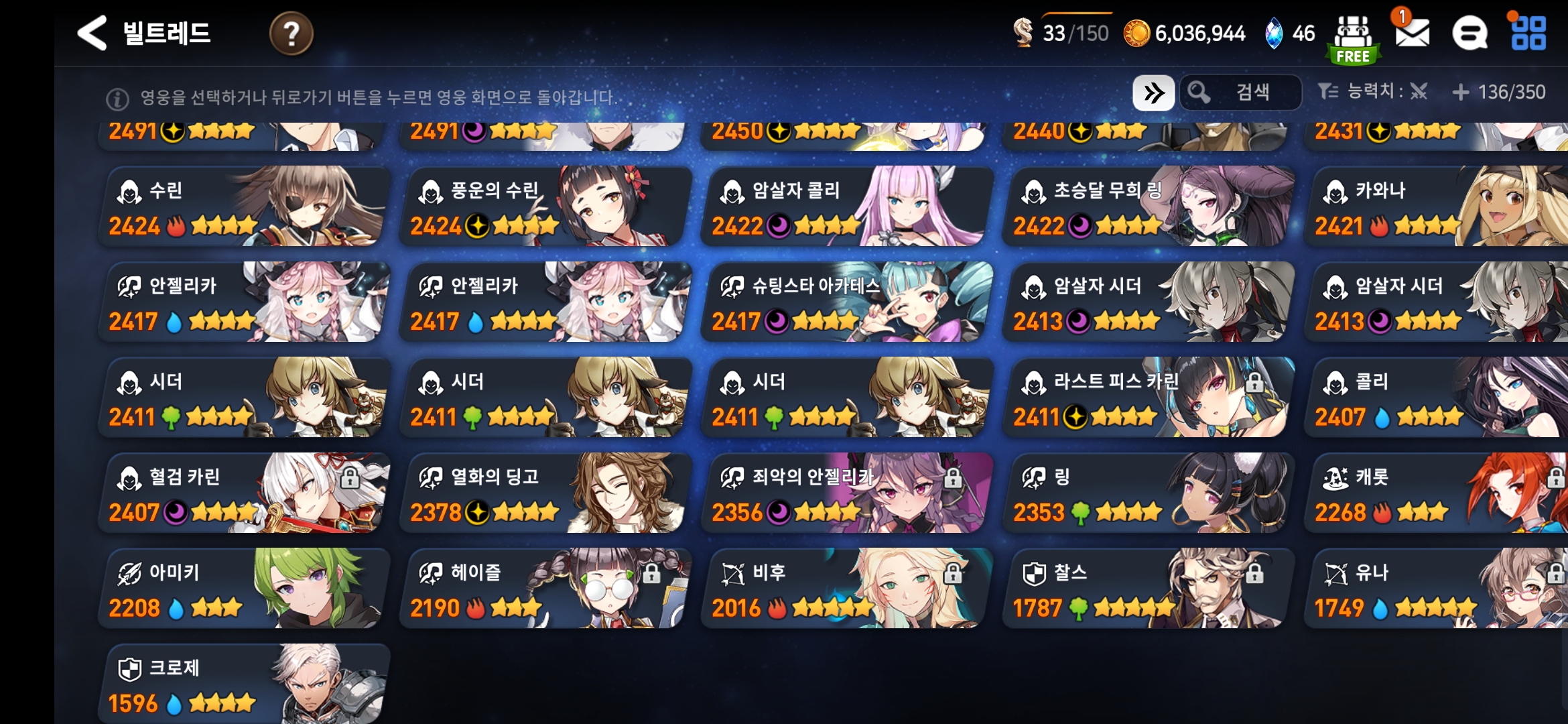Select the 슈팅스타 아카테스 hero card
This screenshot has width=1568, height=724.
846,302
